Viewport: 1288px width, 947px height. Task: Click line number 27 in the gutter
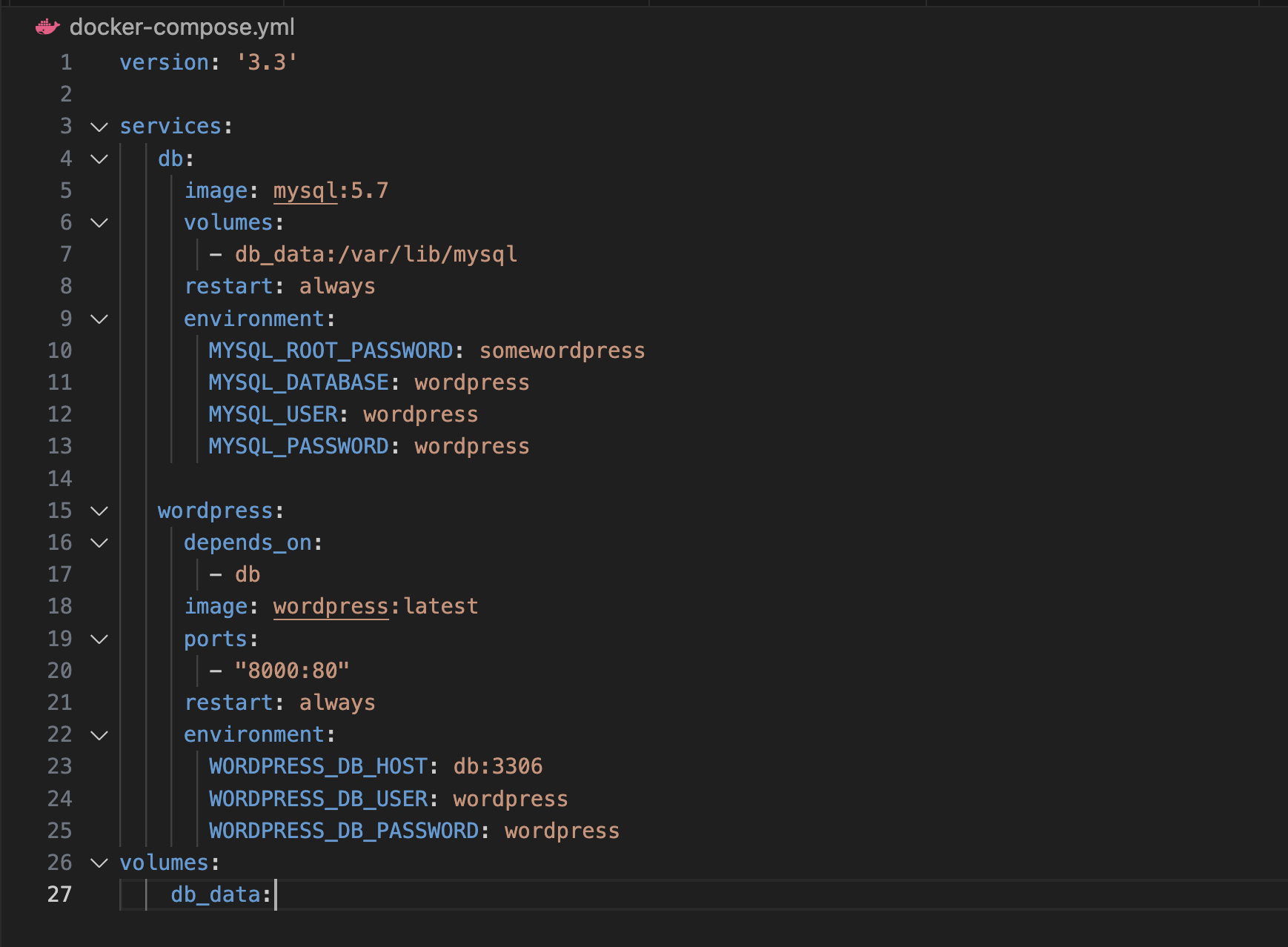pos(60,894)
